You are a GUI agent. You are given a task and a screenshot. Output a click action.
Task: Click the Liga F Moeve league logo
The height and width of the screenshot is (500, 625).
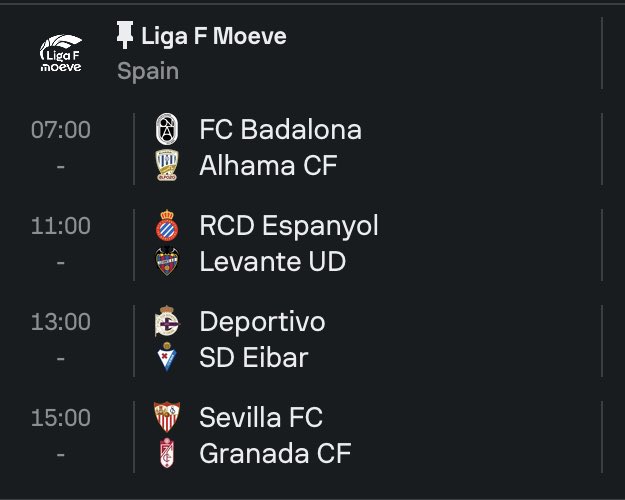click(60, 54)
